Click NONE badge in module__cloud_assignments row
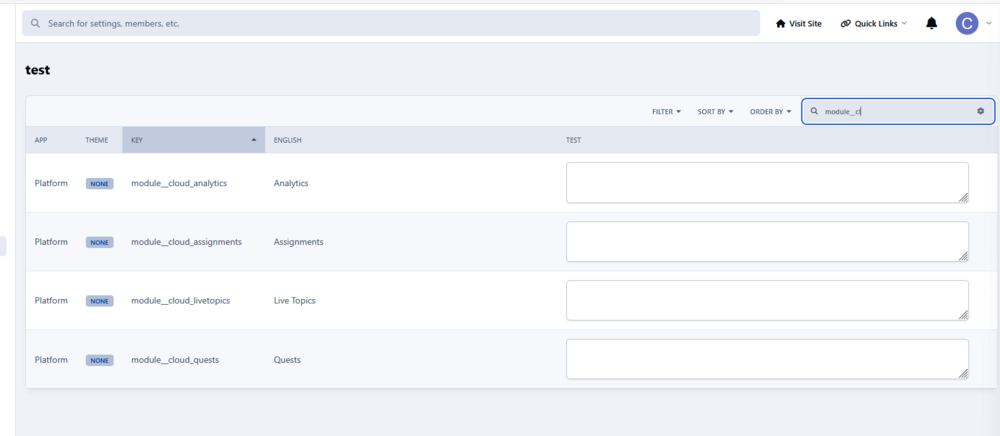Image resolution: width=1000 pixels, height=436 pixels. pos(99,242)
